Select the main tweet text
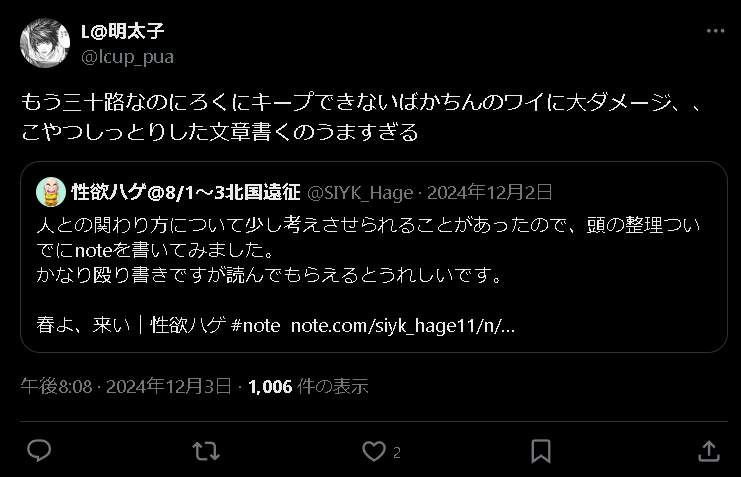This screenshot has width=741, height=477. (x=362, y=117)
